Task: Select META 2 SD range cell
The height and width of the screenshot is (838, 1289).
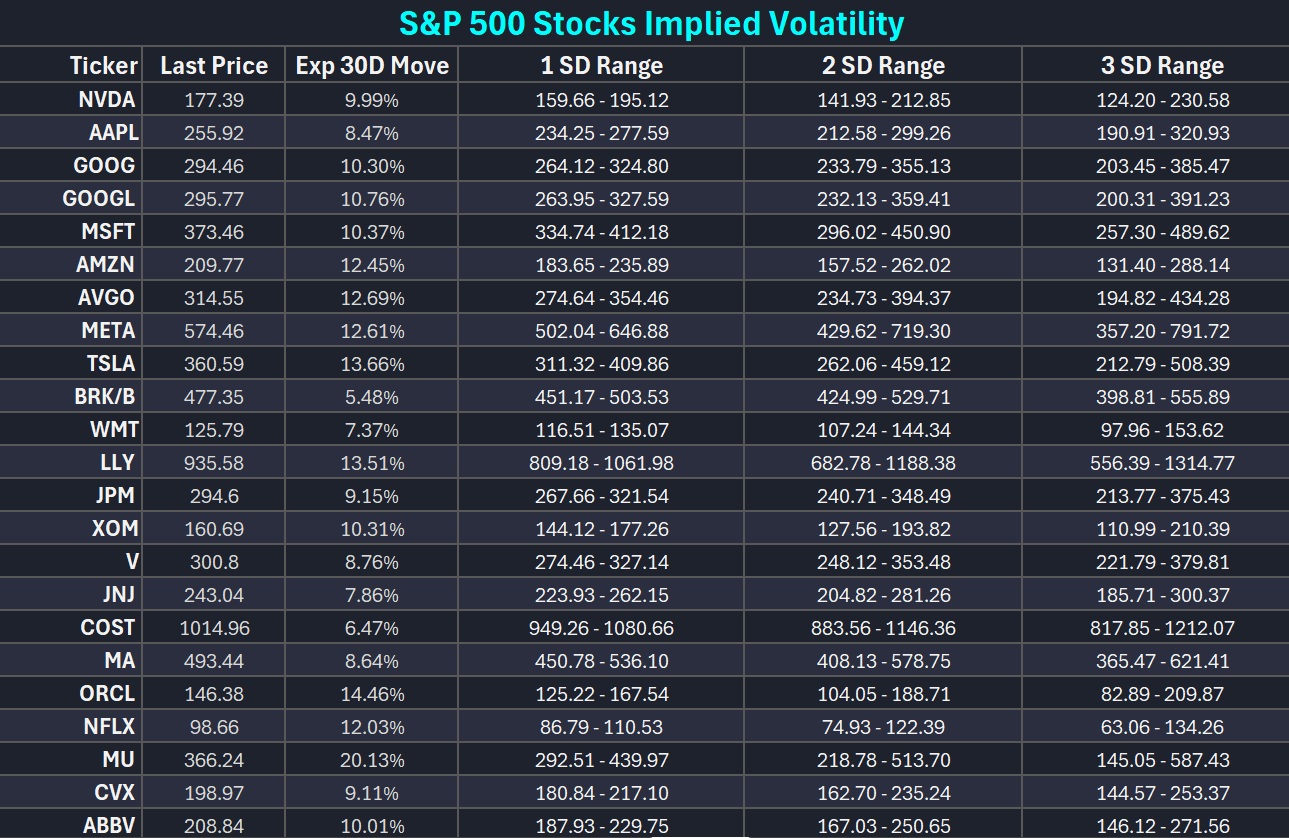Action: [883, 331]
